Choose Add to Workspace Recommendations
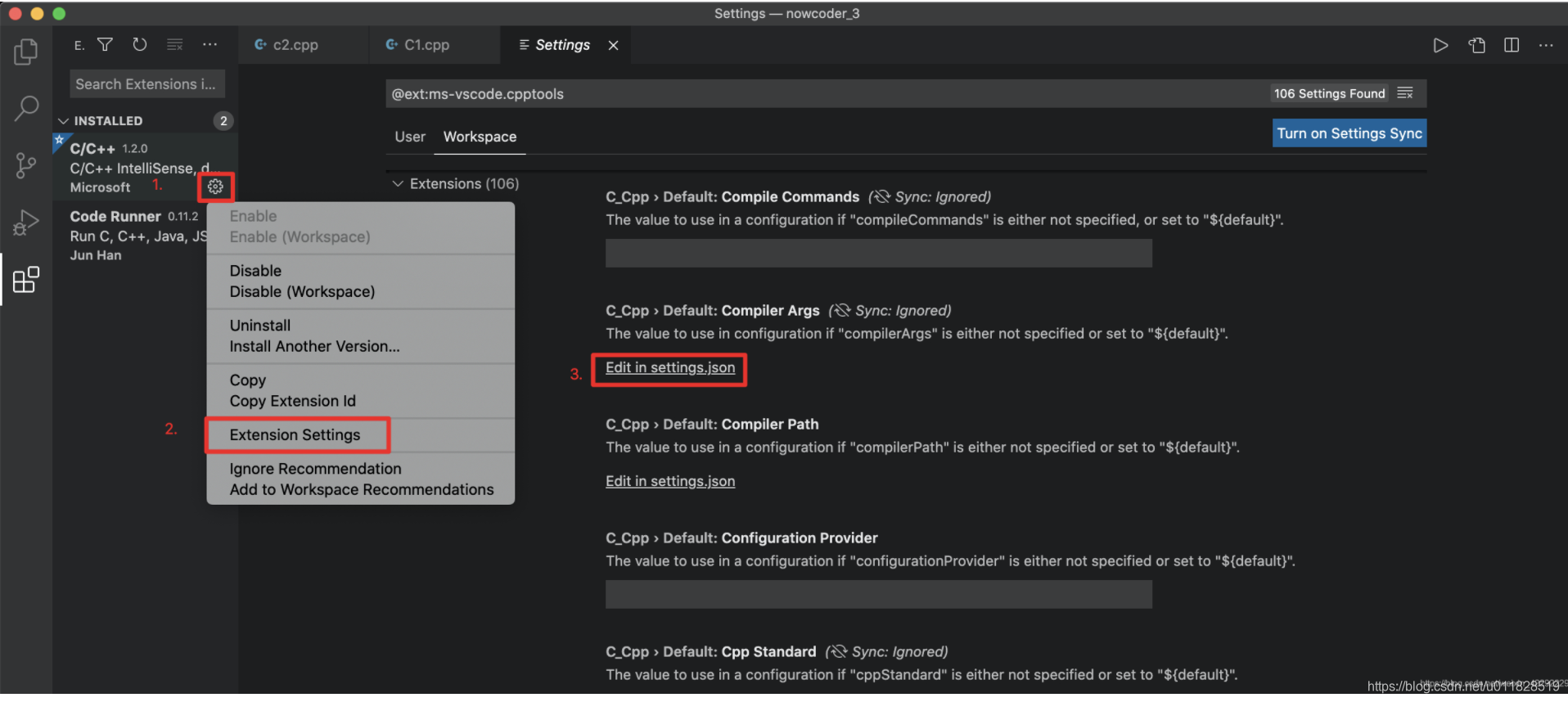Viewport: 1568px width, 702px height. coord(362,489)
